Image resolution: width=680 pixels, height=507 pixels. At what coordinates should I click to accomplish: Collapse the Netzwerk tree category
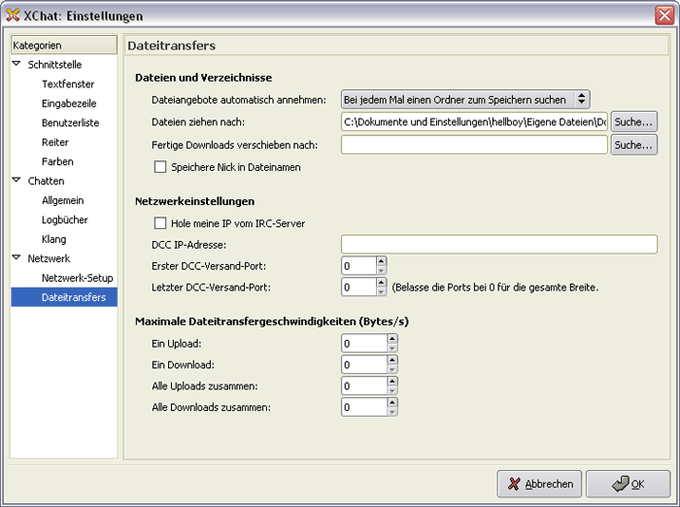tap(16, 258)
